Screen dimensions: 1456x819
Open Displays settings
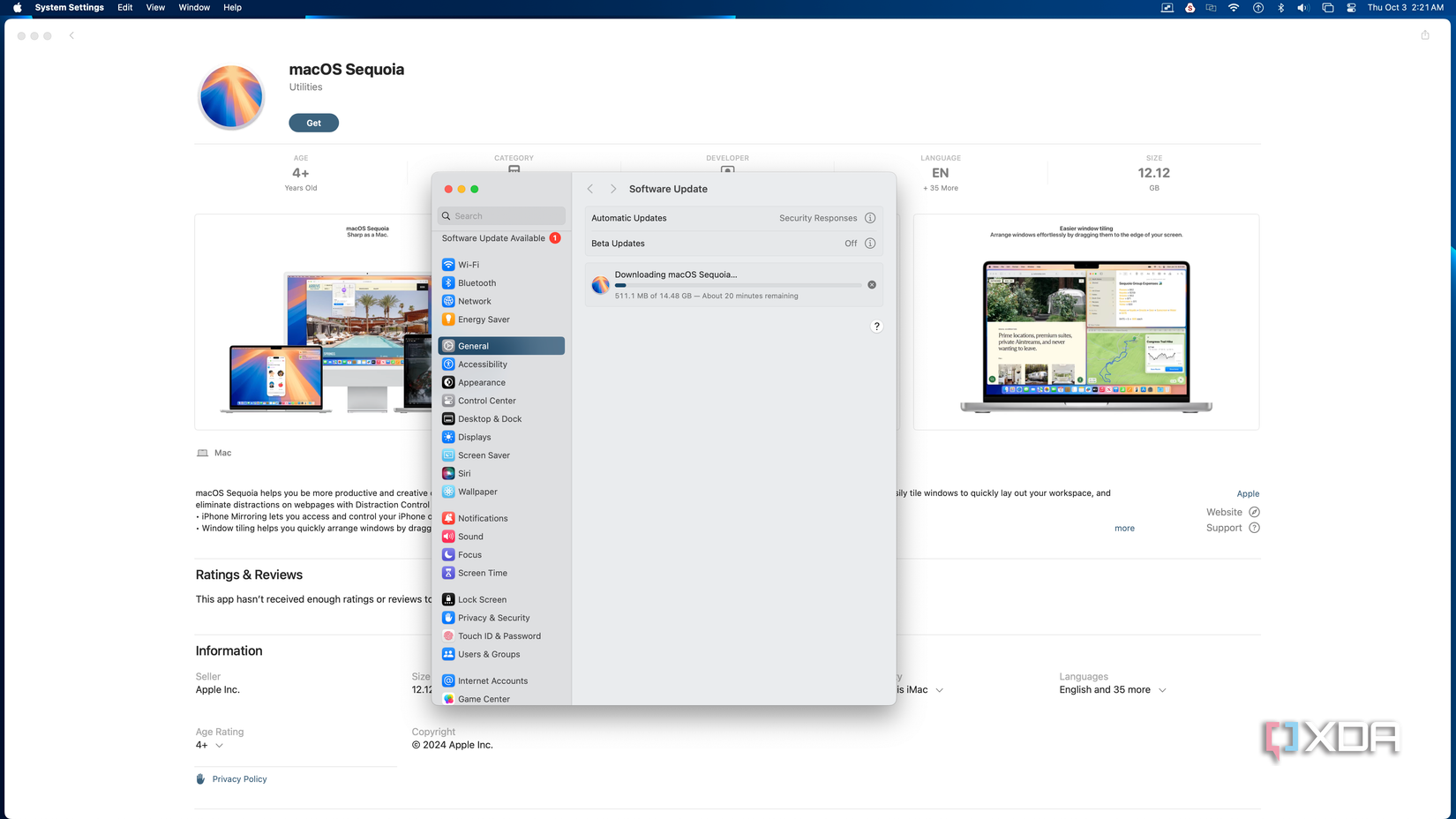pyautogui.click(x=501, y=437)
